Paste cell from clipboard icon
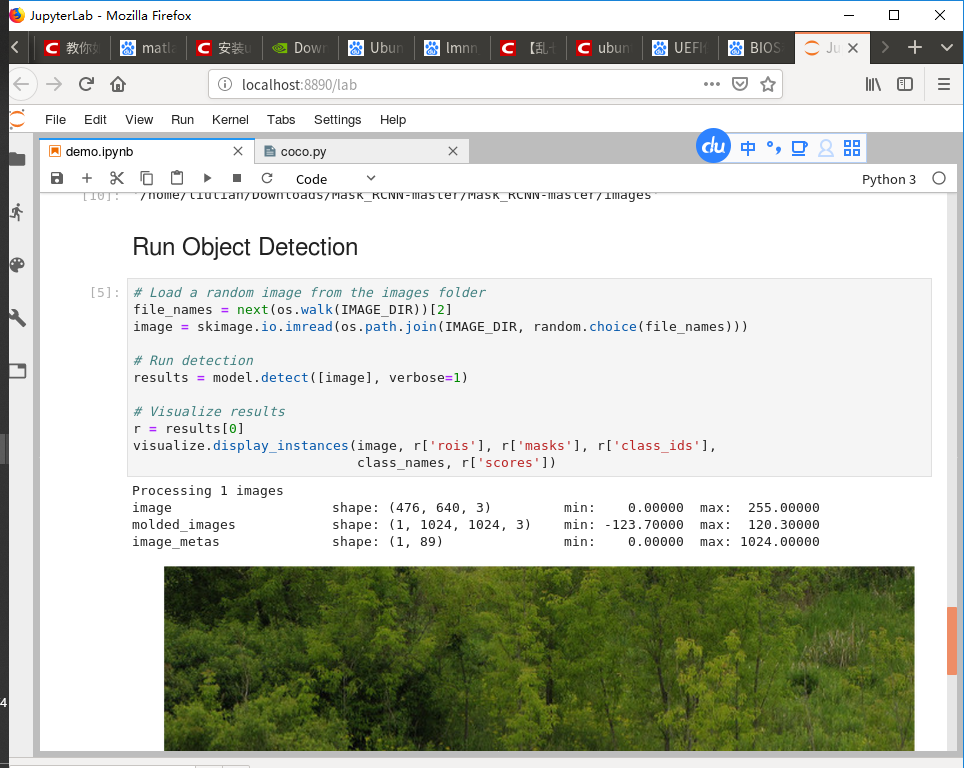964x768 pixels. coord(177,178)
